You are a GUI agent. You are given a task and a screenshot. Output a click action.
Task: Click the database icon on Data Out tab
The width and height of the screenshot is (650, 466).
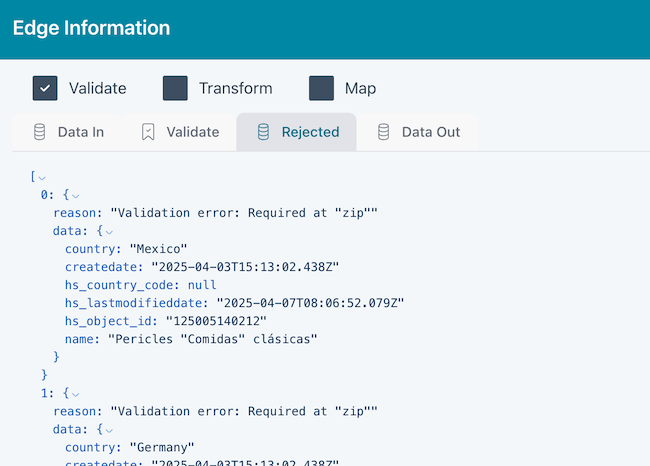[x=383, y=132]
